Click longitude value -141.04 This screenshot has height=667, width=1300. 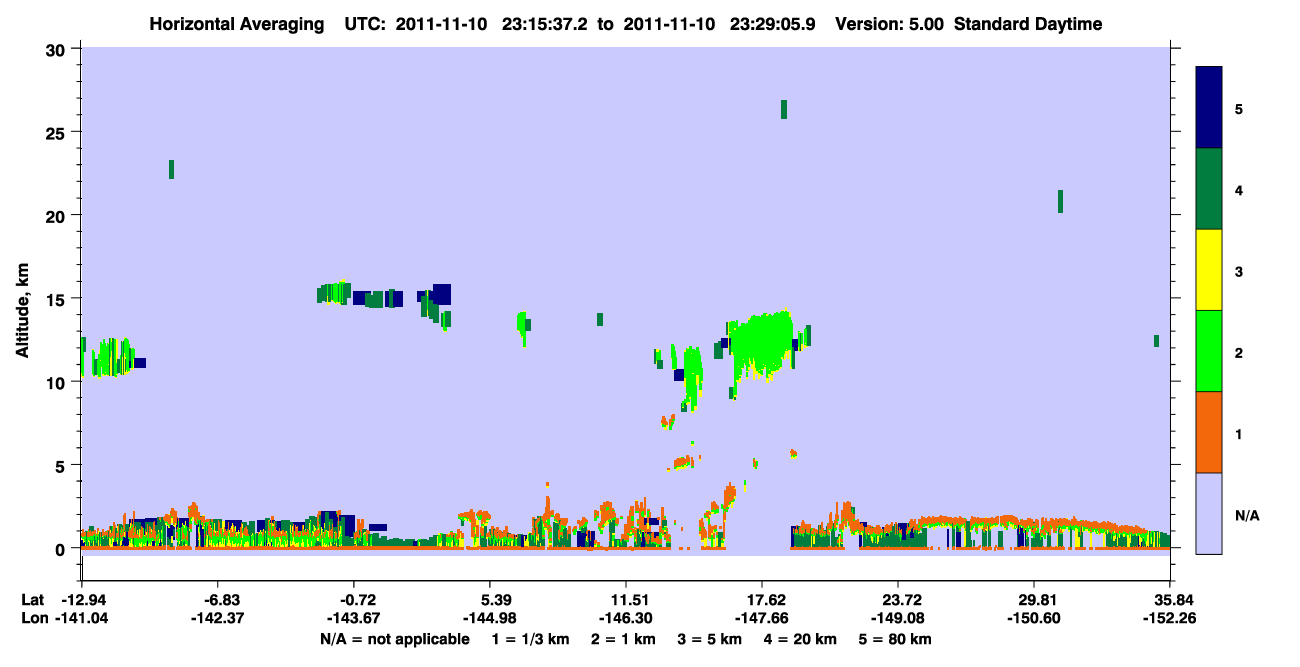pyautogui.click(x=82, y=618)
